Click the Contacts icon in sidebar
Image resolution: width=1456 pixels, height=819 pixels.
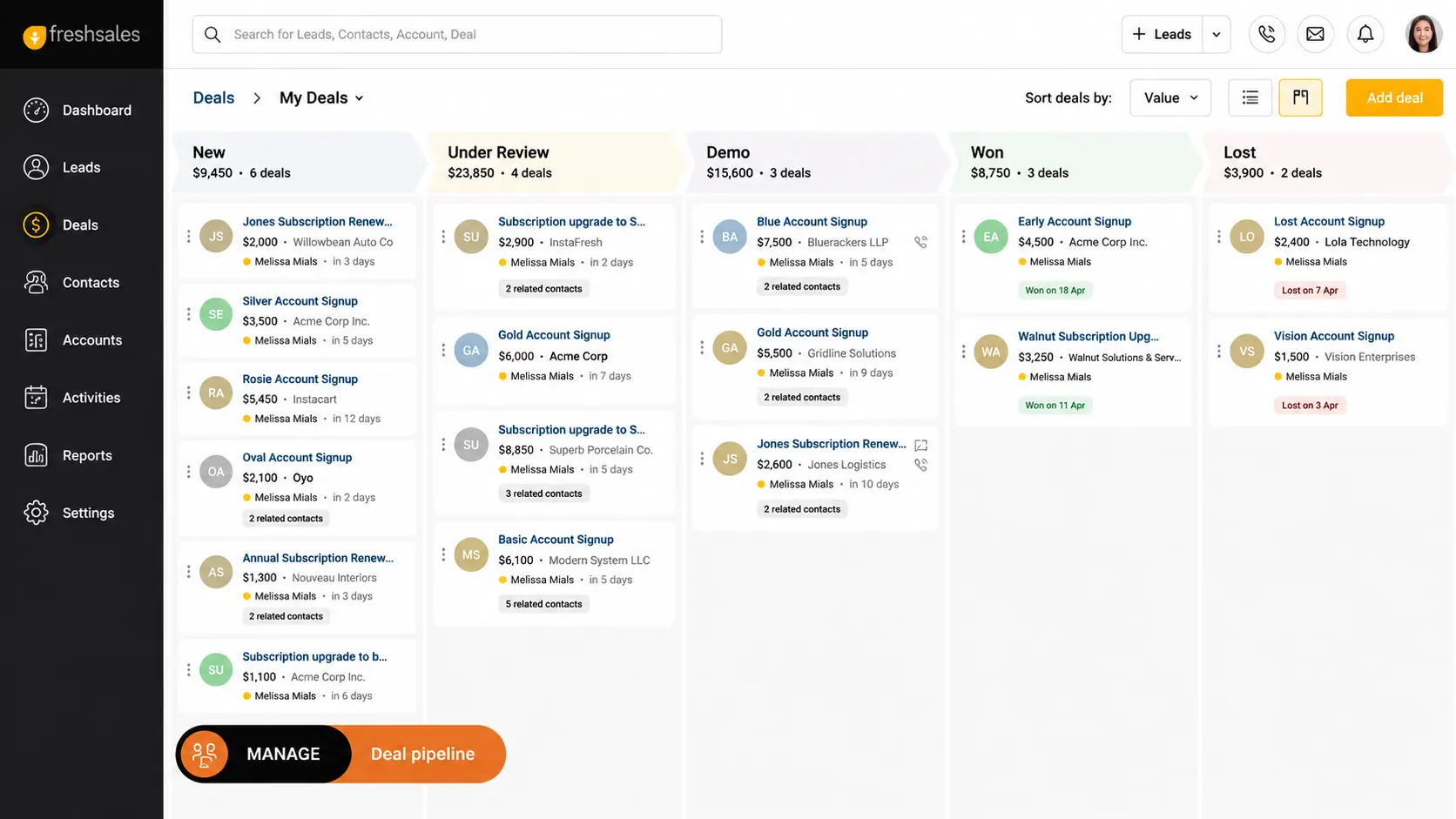pos(36,282)
